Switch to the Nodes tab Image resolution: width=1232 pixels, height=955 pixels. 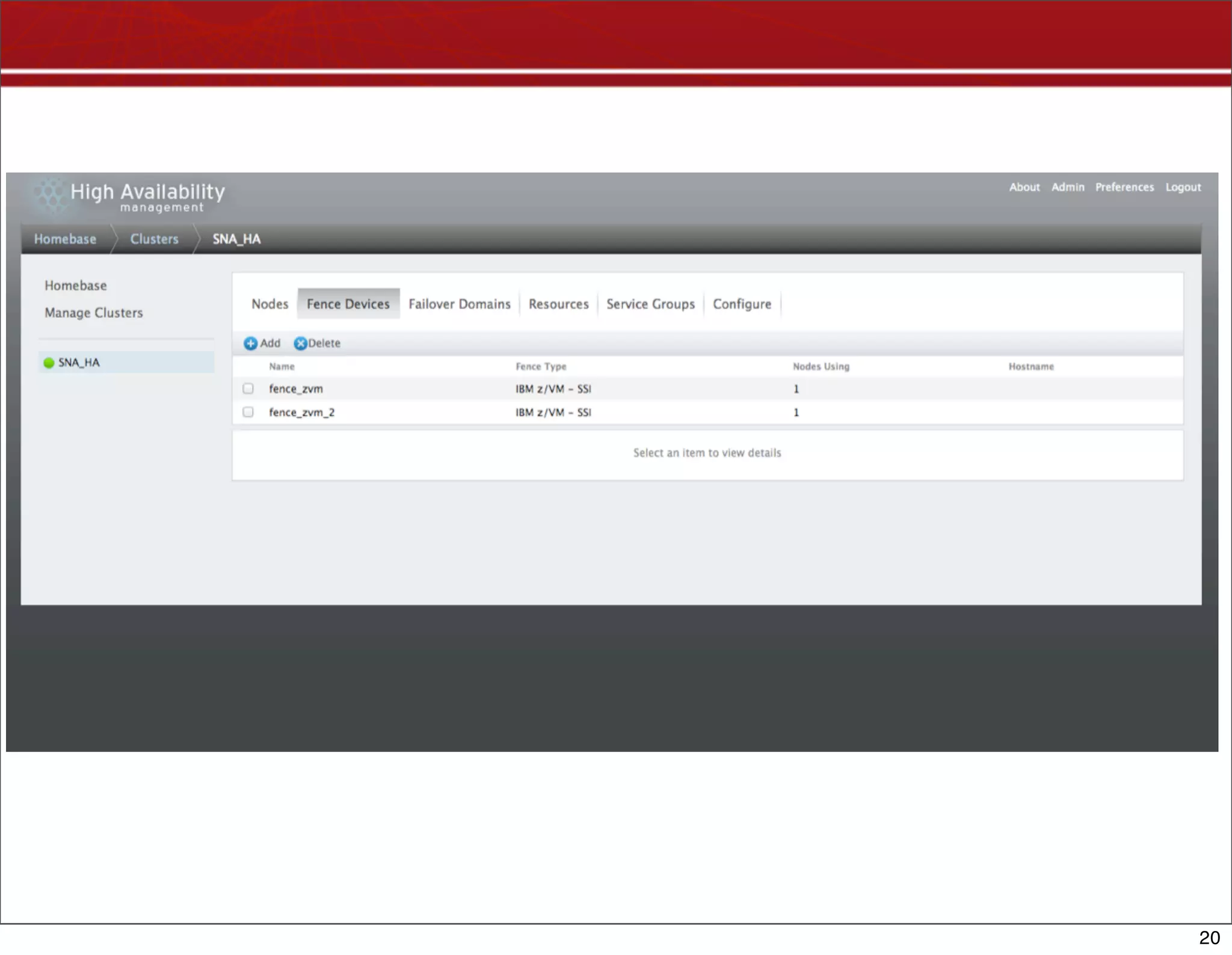click(x=269, y=304)
